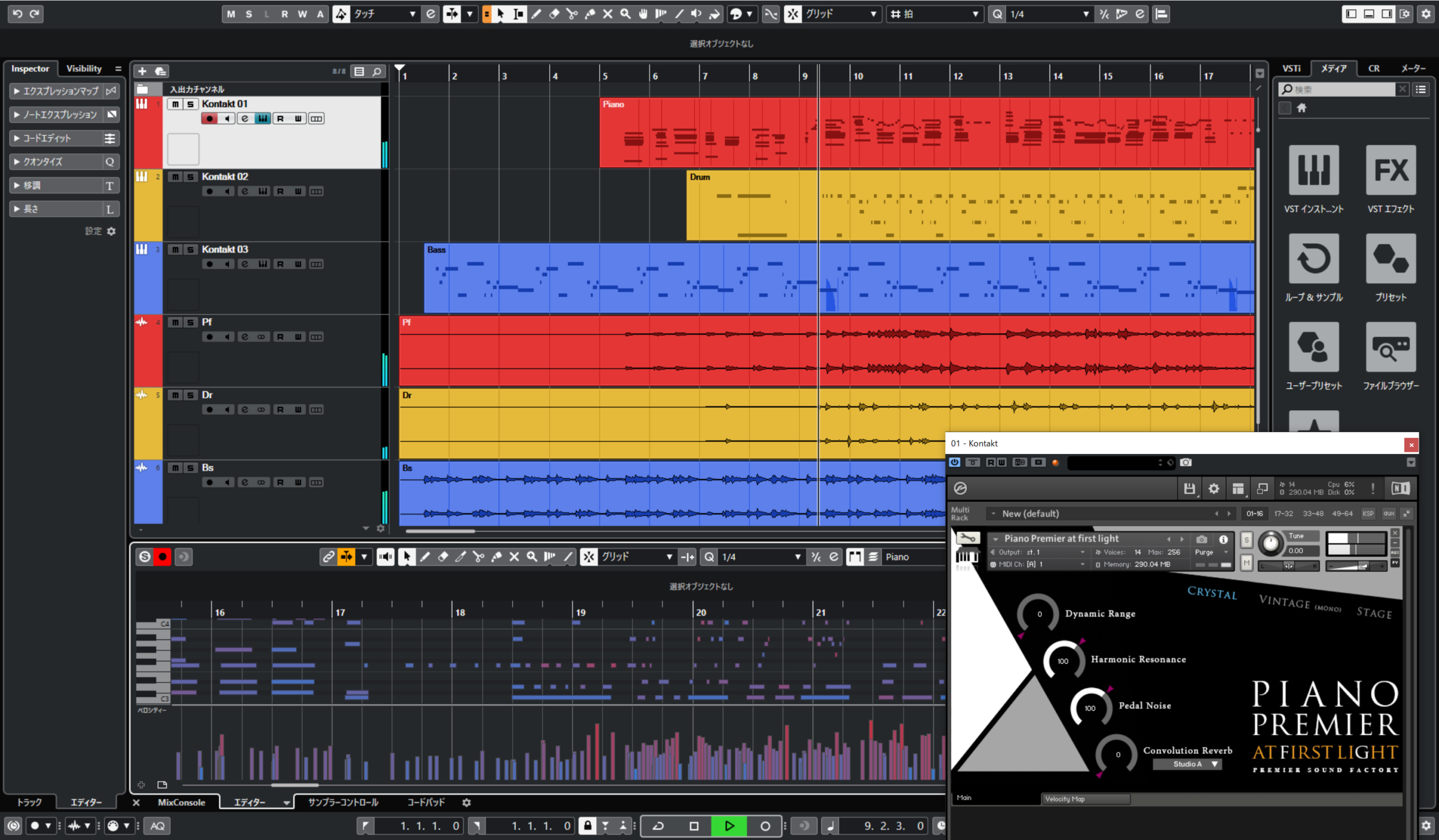Viewport: 1439px width, 840px height.
Task: Click media rack Home icon
Action: coord(1301,108)
